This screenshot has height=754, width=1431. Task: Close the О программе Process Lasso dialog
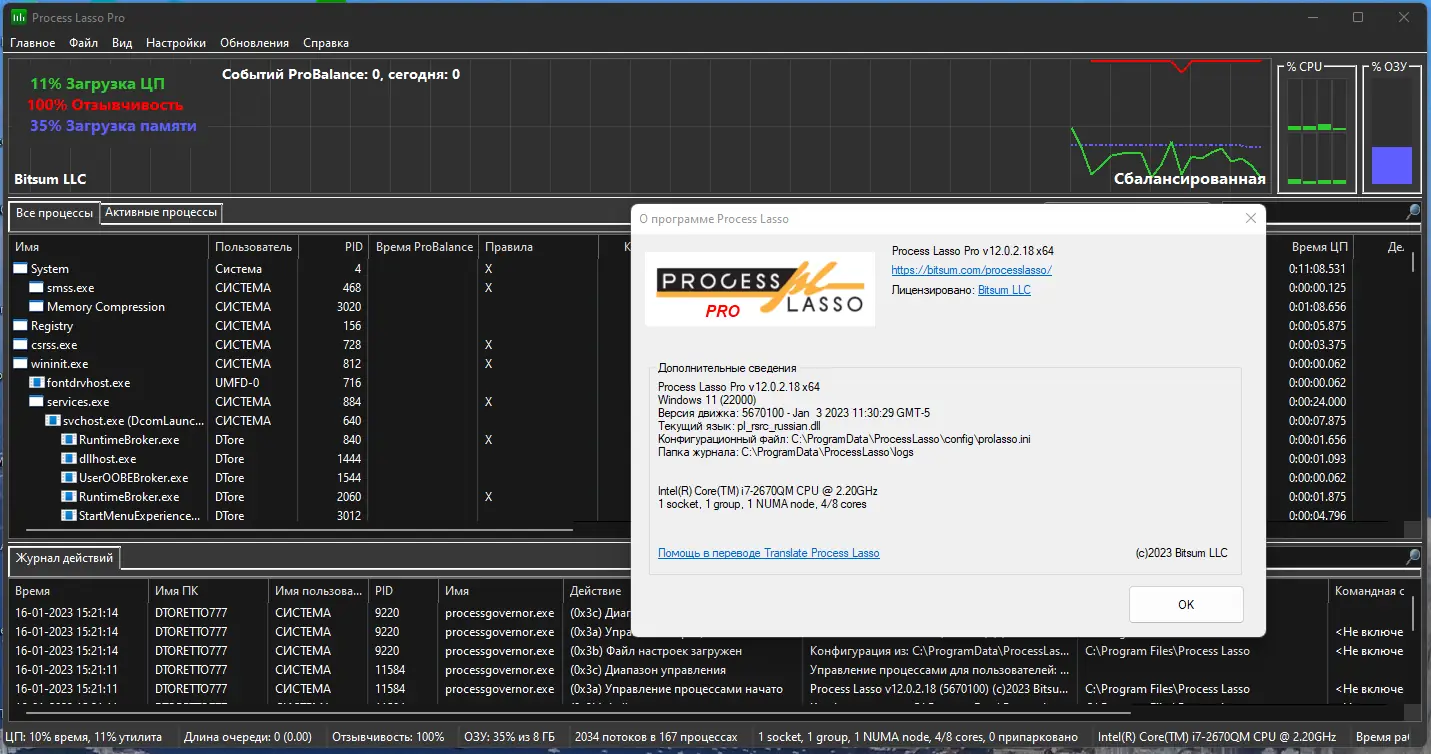click(x=1250, y=218)
